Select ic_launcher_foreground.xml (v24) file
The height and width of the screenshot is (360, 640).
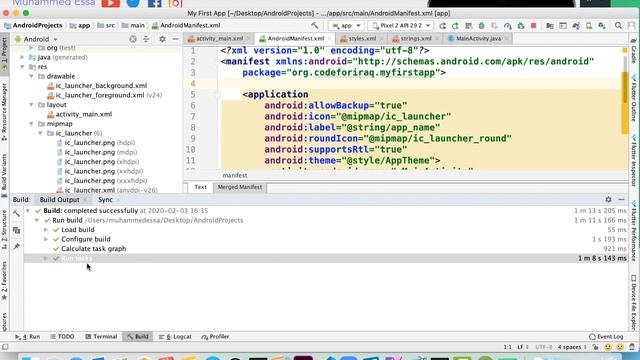[x=104, y=95]
